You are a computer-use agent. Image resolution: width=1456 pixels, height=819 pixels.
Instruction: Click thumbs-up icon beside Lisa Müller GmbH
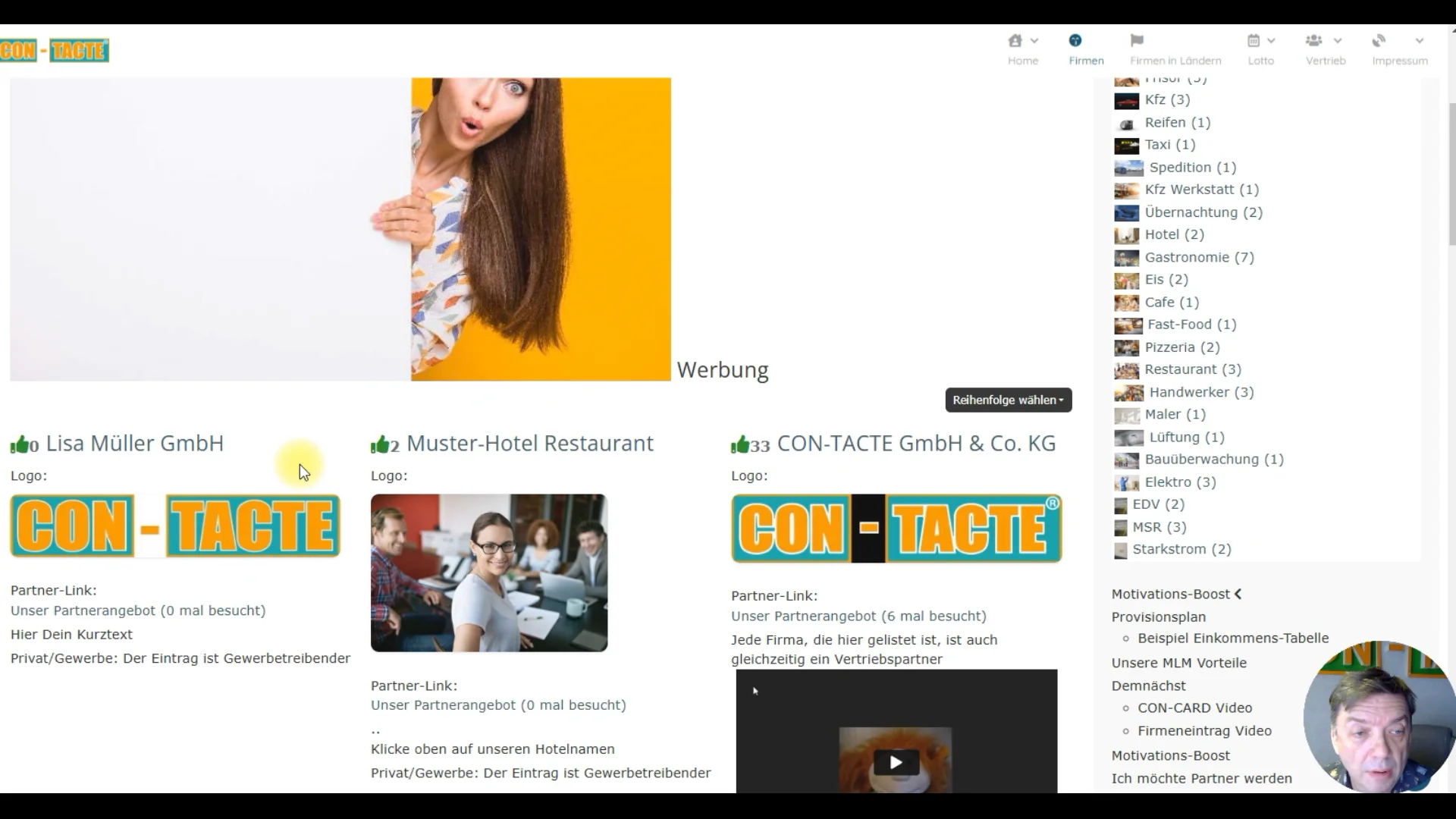(x=19, y=444)
